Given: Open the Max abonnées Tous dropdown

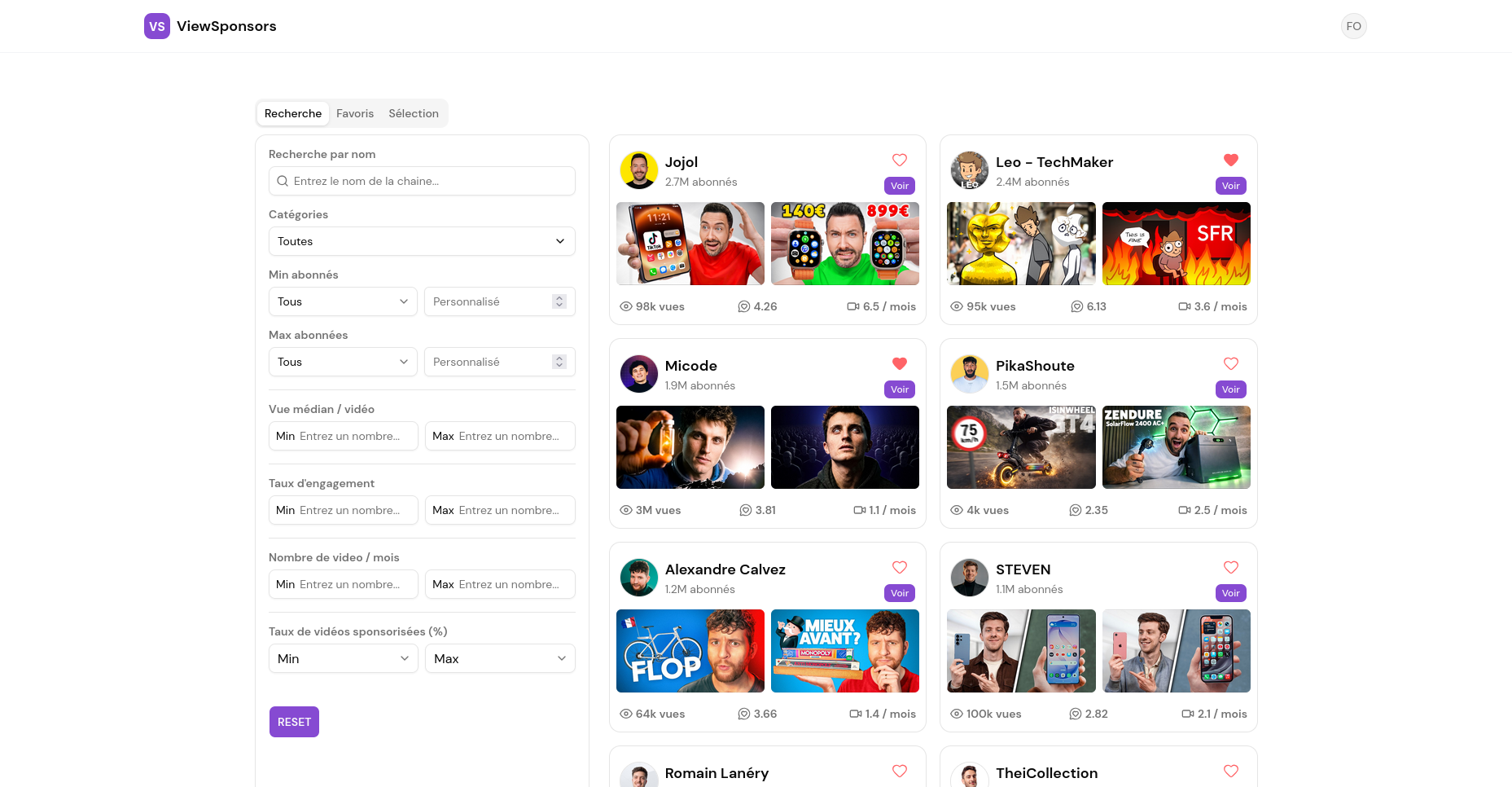Looking at the screenshot, I should (343, 362).
